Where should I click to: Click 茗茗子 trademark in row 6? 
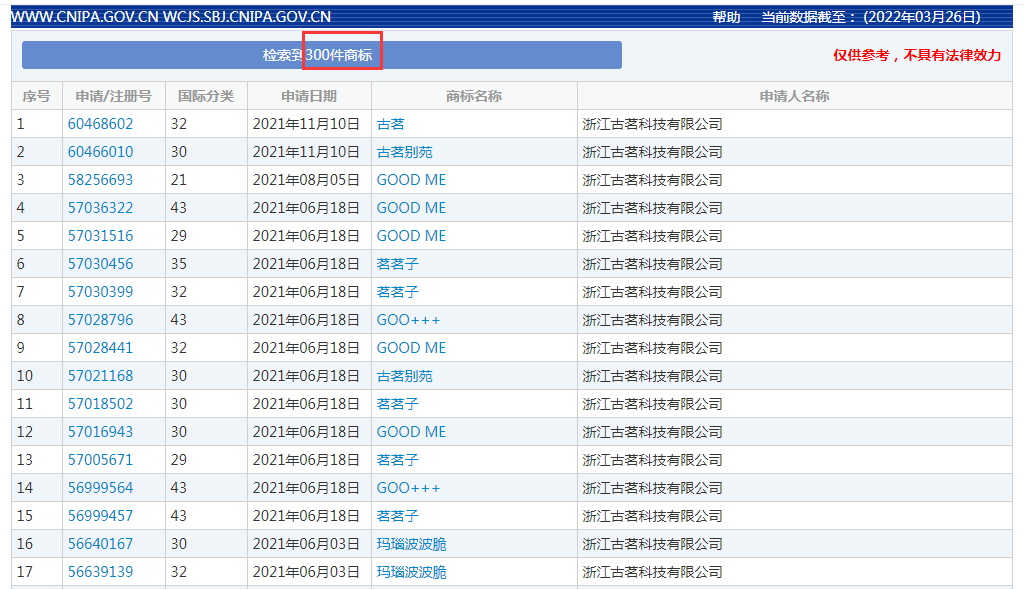pos(398,264)
